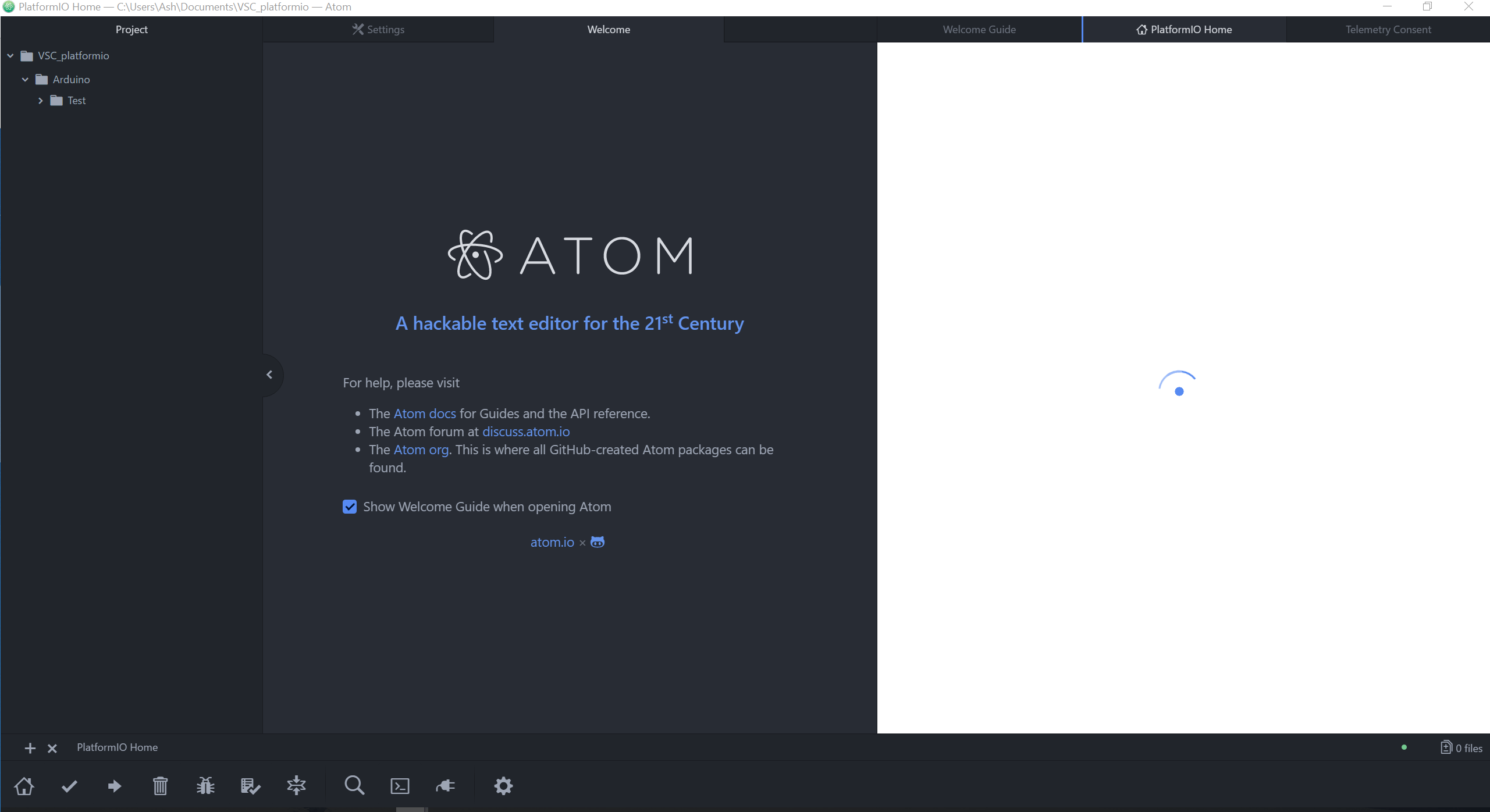The height and width of the screenshot is (812, 1490).
Task: Collapse the Arduino folder
Action: click(x=25, y=79)
